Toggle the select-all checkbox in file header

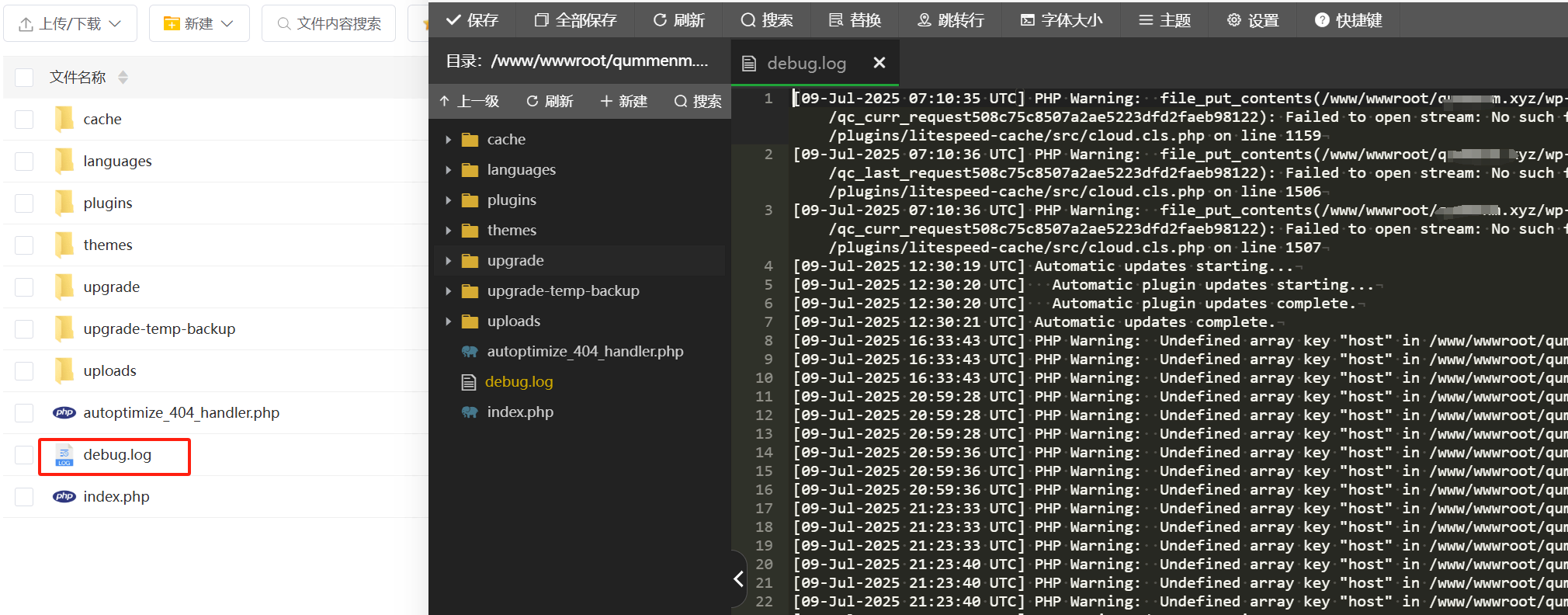(25, 78)
